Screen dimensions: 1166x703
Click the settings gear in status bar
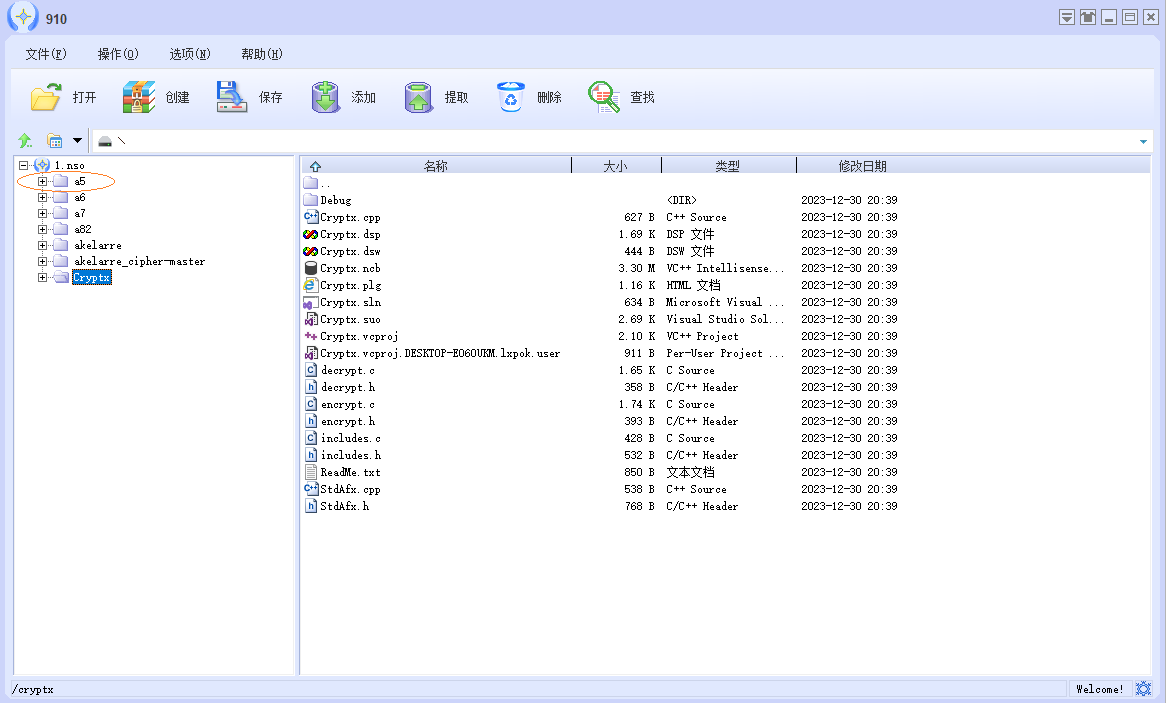[x=1144, y=689]
